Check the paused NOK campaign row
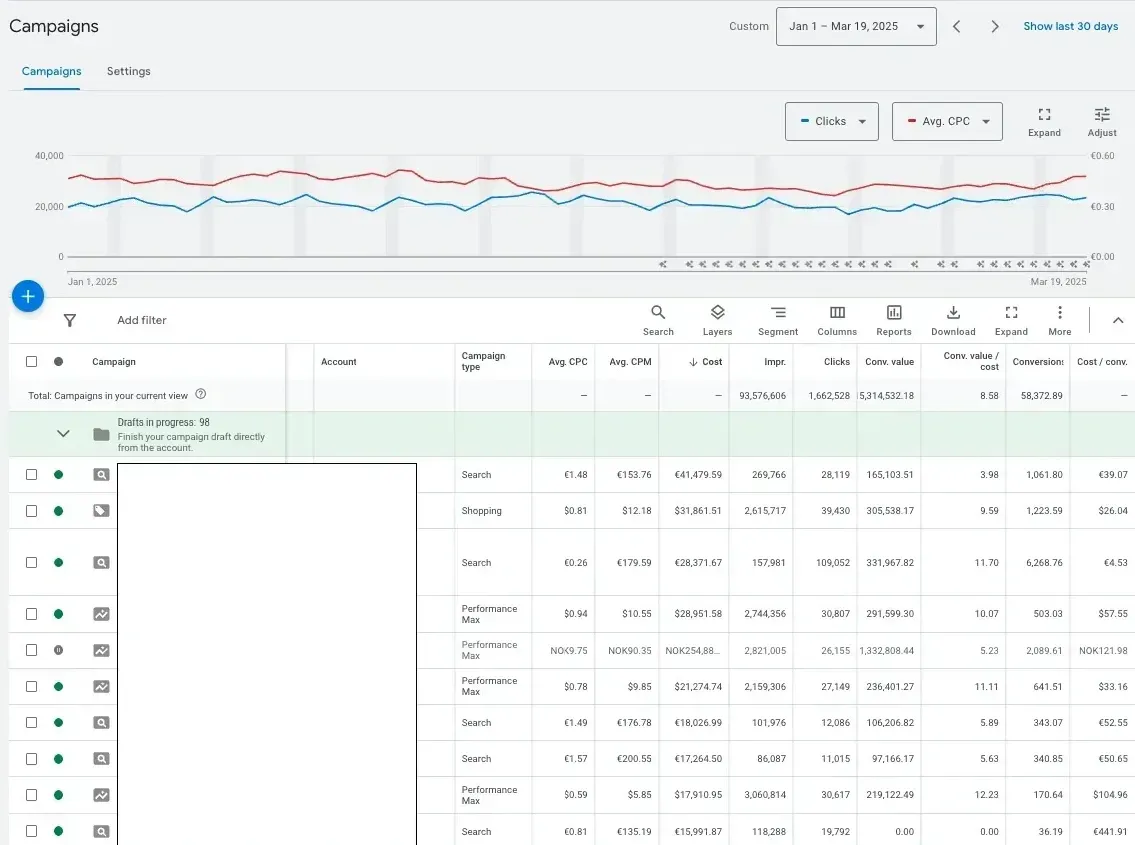The height and width of the screenshot is (845, 1135). pos(31,650)
